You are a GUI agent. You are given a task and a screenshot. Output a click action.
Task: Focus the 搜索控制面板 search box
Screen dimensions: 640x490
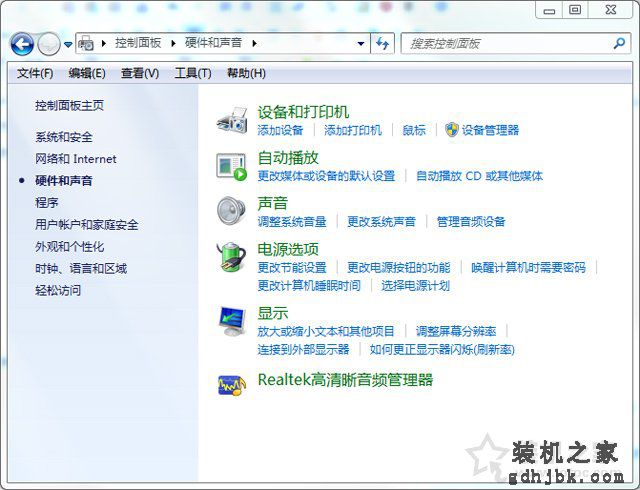point(516,43)
